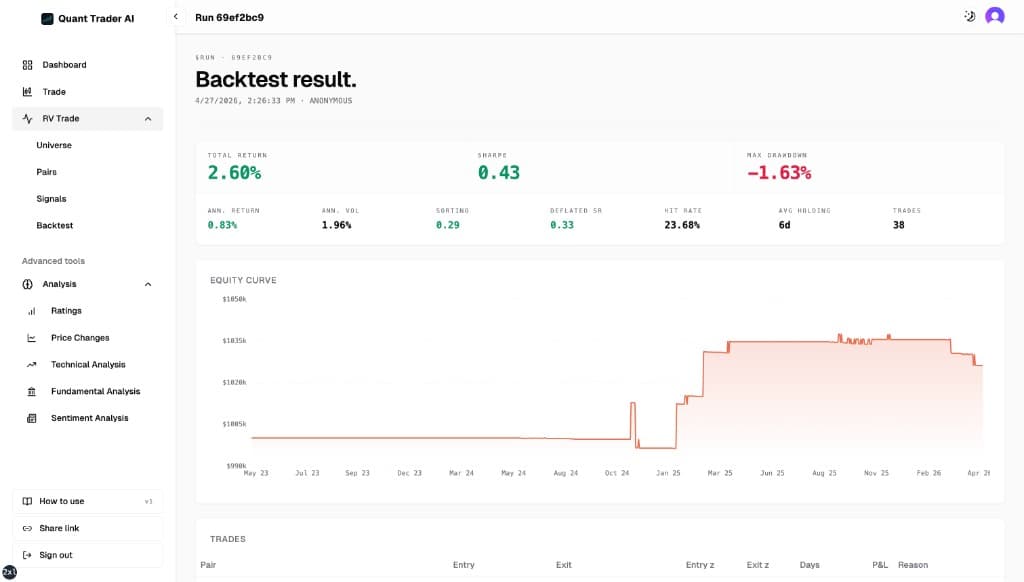This screenshot has width=1024, height=582.
Task: Click the Trade bar-chart icon
Action: coord(27,91)
